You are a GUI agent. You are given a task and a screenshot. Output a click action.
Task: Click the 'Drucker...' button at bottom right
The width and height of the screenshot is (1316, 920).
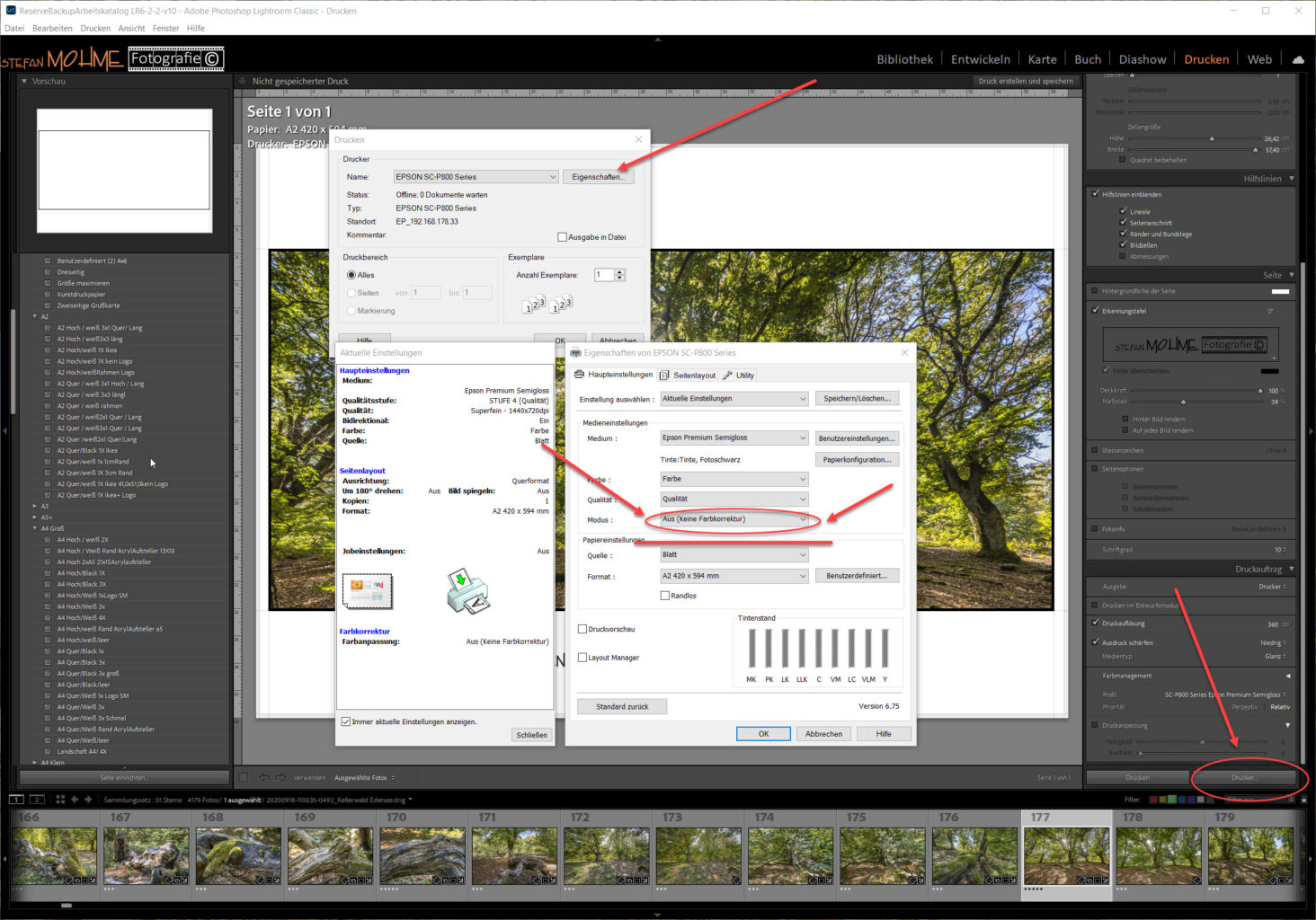coord(1244,777)
